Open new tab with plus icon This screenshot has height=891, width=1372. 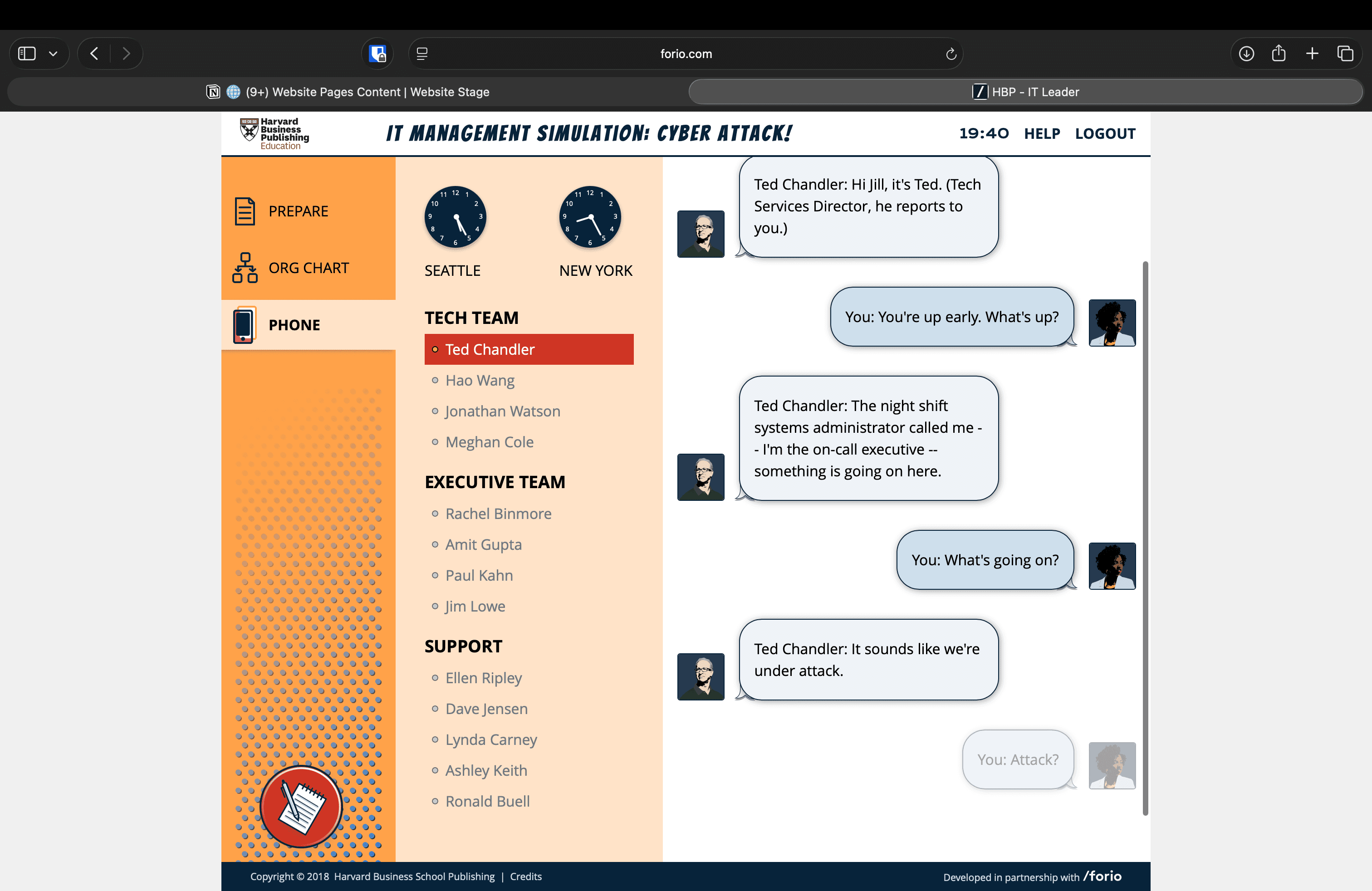click(x=1312, y=54)
